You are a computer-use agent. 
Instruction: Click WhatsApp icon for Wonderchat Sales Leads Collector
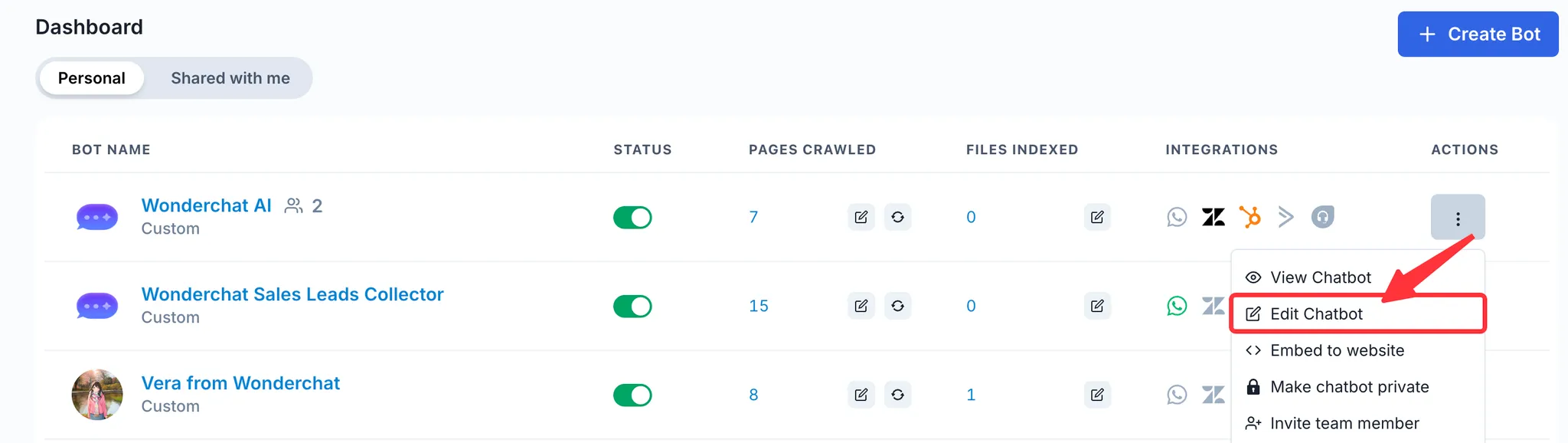coord(1177,307)
